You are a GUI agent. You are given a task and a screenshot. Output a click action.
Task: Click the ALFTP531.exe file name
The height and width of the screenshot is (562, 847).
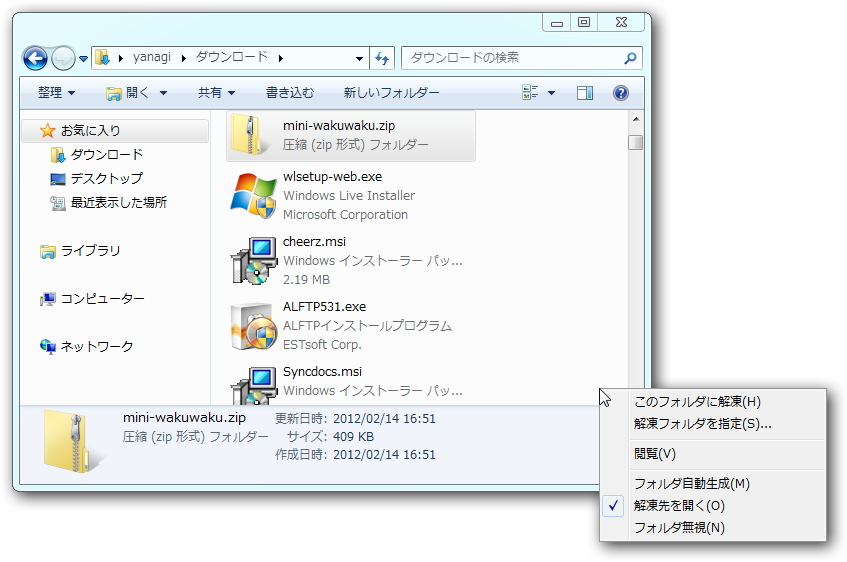click(x=324, y=307)
